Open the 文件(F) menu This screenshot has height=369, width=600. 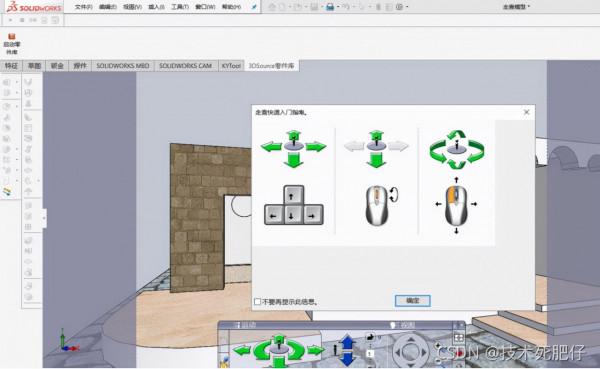click(x=83, y=7)
